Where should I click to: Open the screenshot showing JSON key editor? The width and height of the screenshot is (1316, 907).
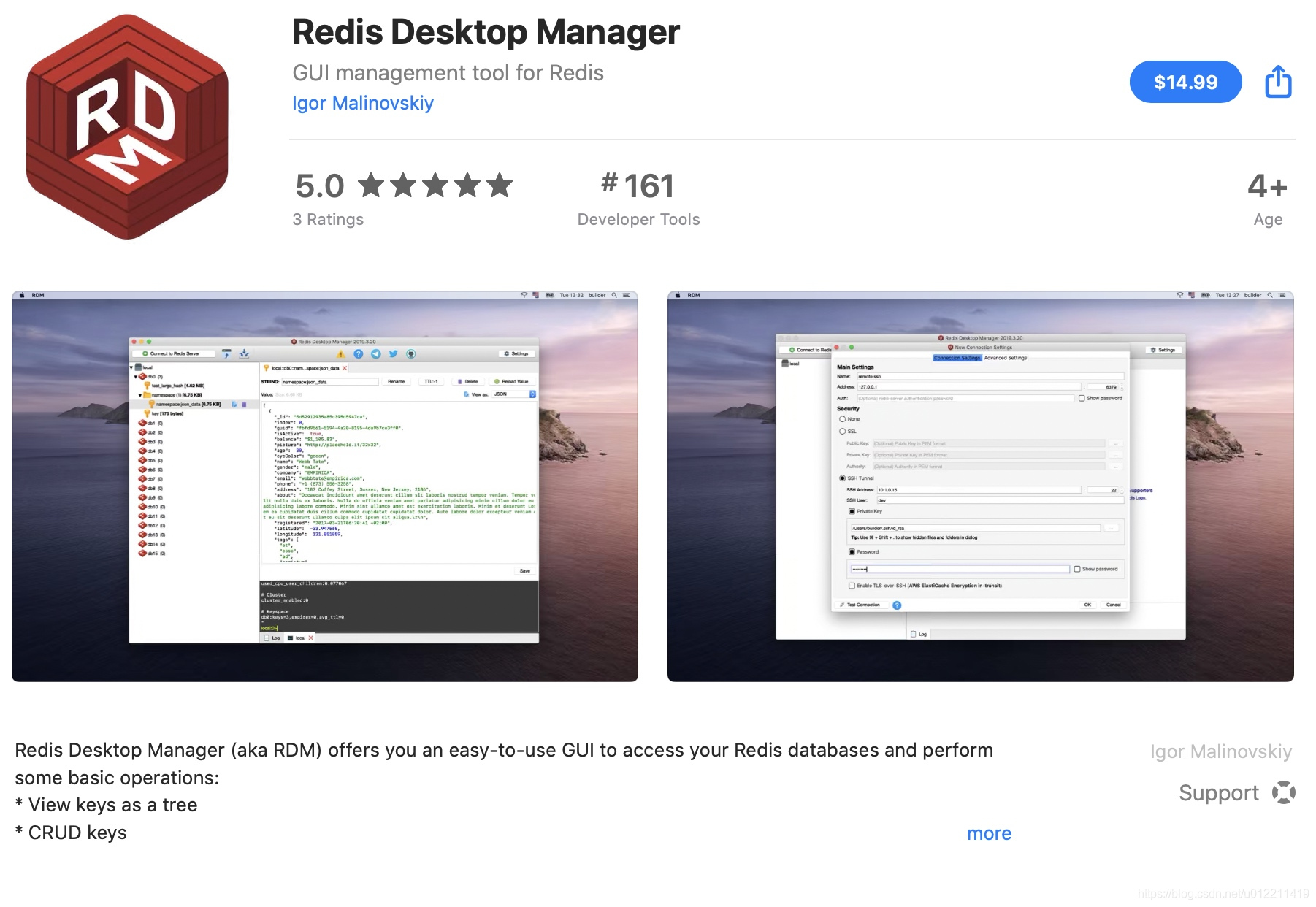pos(325,486)
